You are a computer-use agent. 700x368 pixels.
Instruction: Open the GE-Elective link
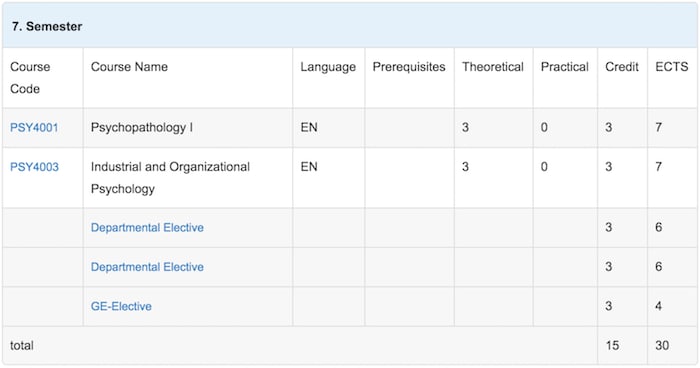point(121,306)
